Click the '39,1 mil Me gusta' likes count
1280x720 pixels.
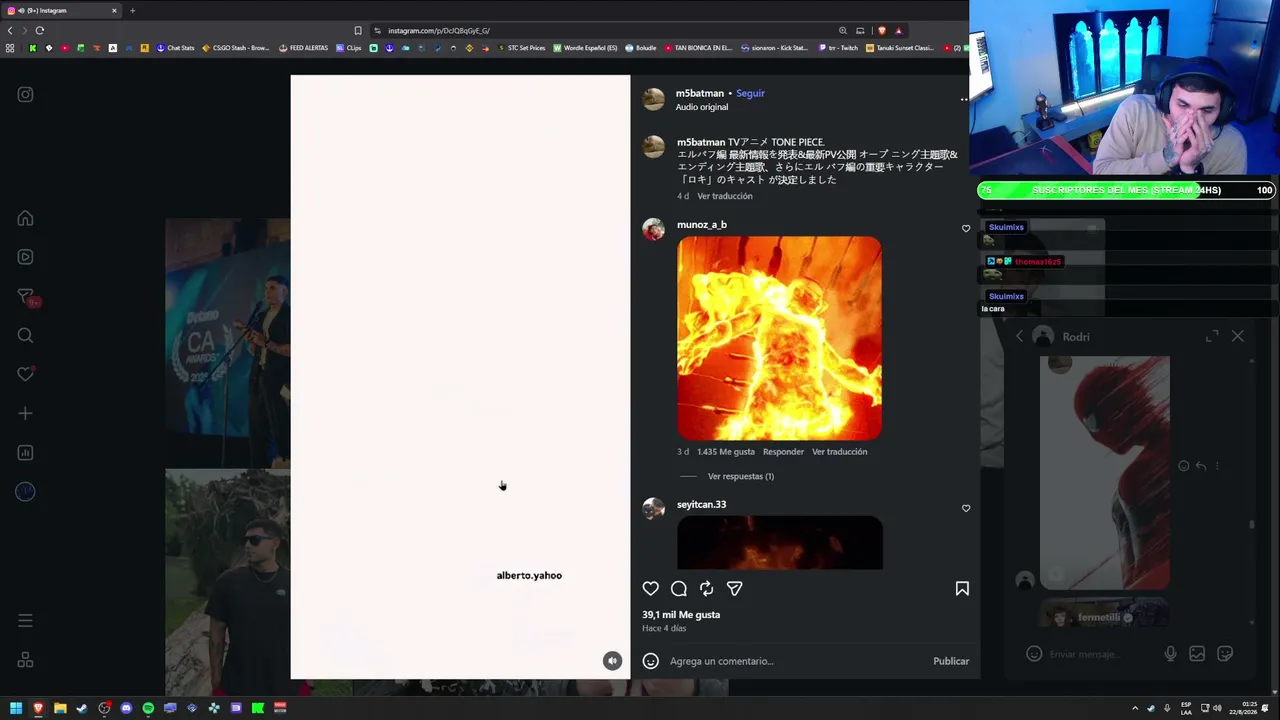pos(681,615)
